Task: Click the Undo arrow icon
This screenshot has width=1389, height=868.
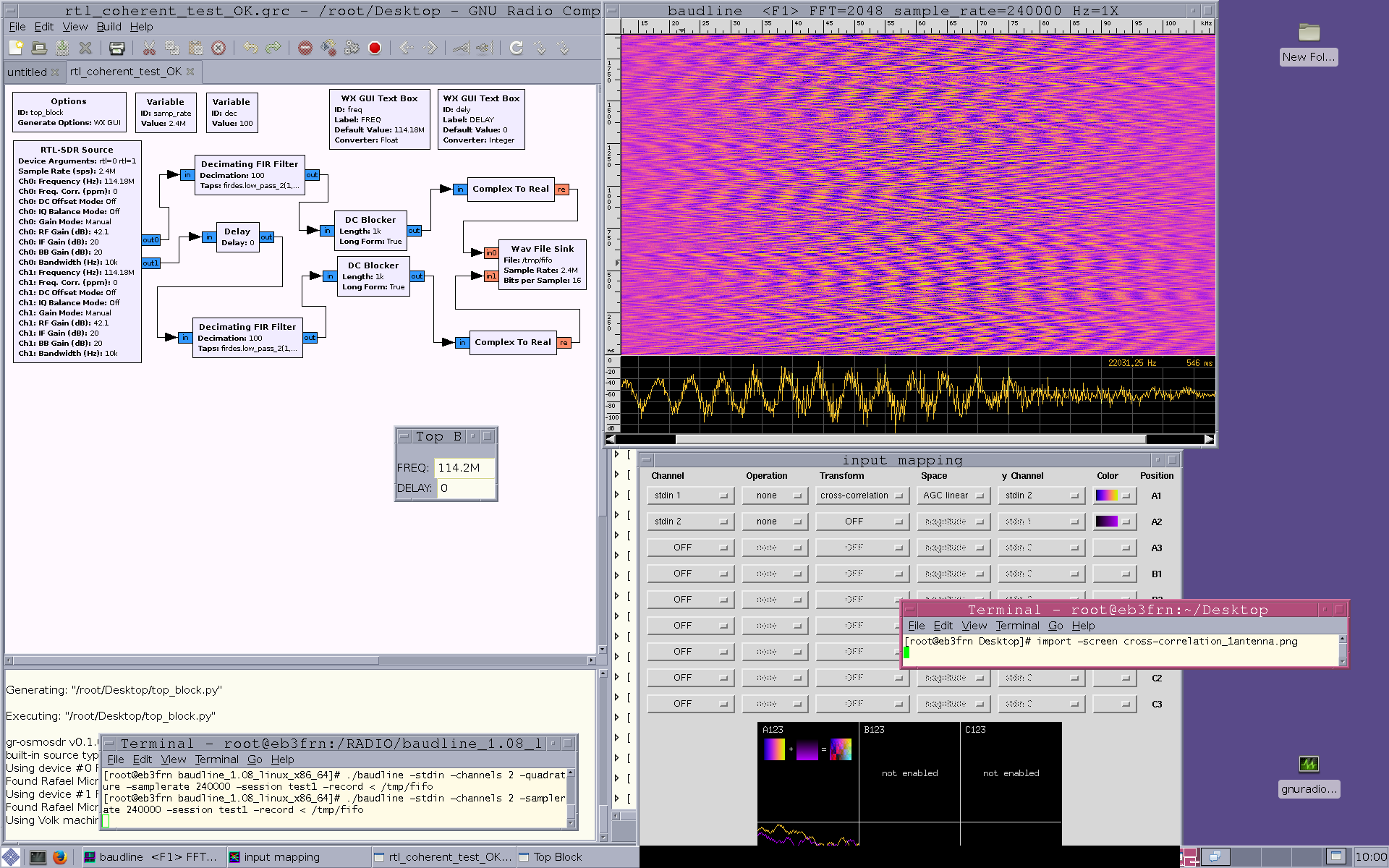Action: pos(251,48)
